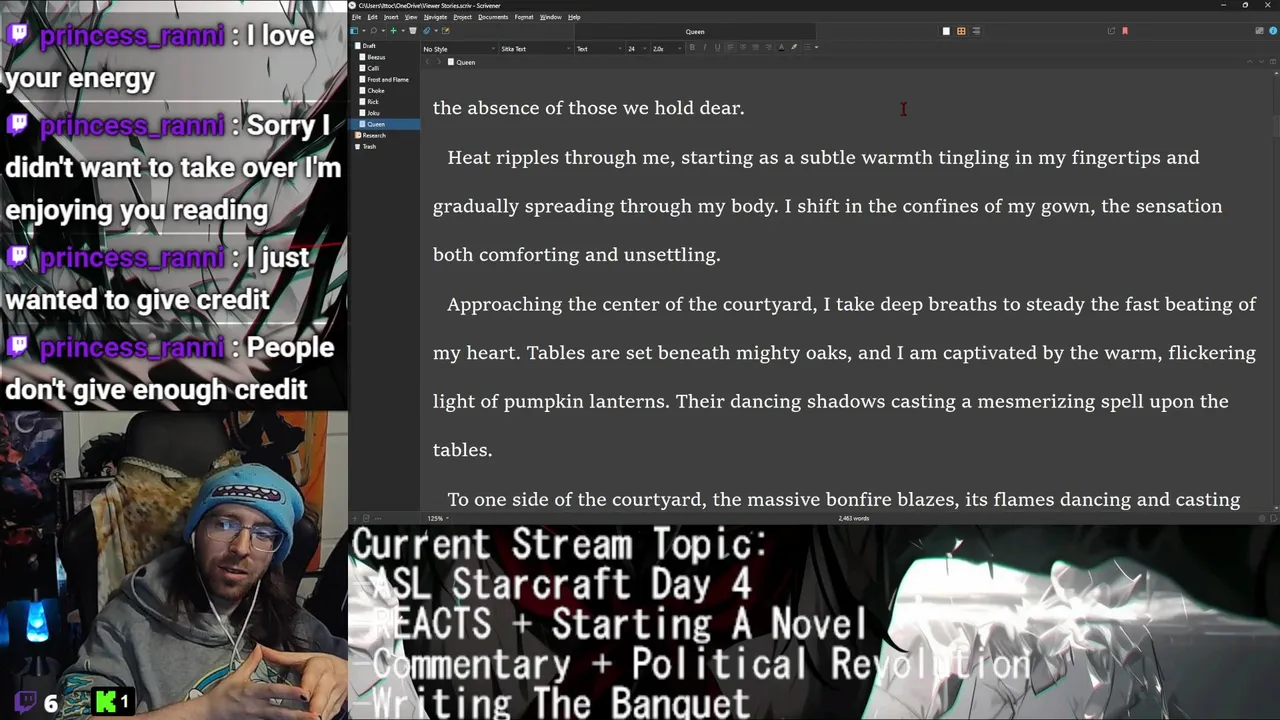Toggle Underline formatting
The image size is (1280, 720).
tap(717, 48)
